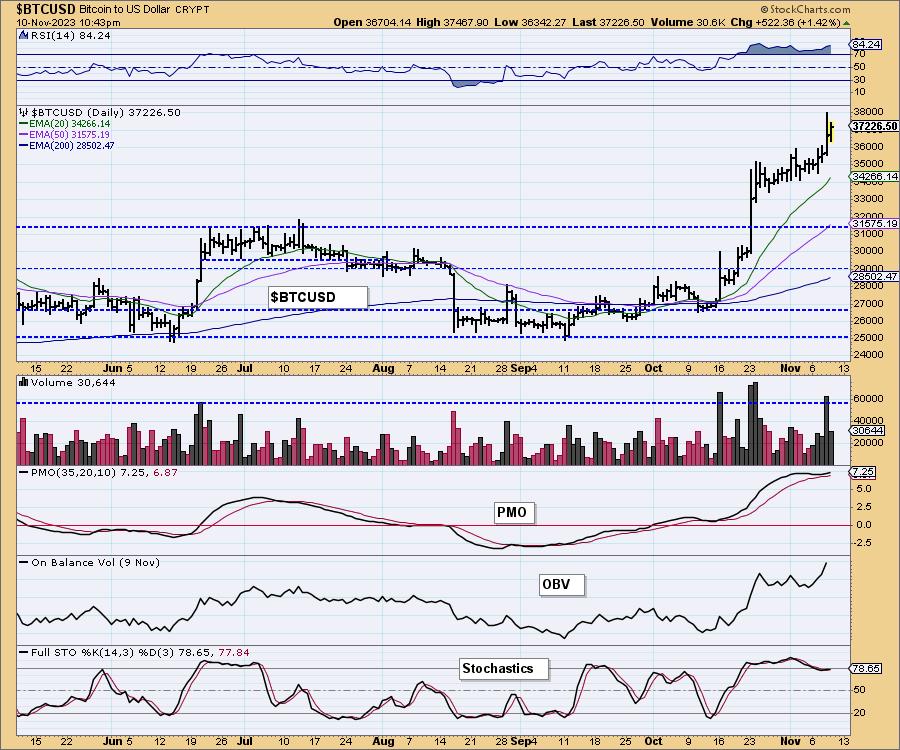
Task: Click the PMO annotation label box
Action: (514, 512)
